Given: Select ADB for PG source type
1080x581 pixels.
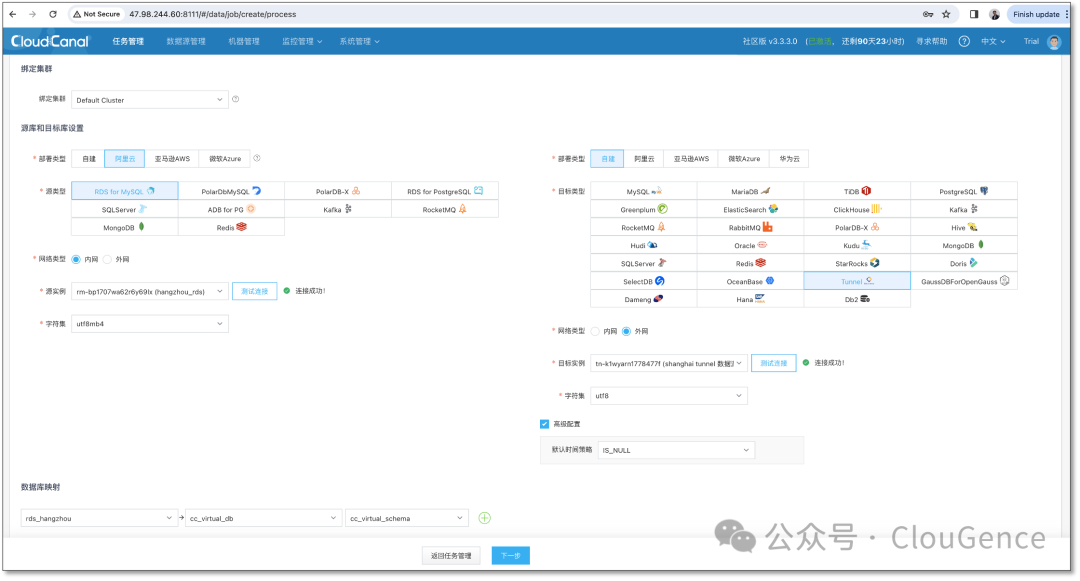Looking at the screenshot, I should click(x=231, y=209).
